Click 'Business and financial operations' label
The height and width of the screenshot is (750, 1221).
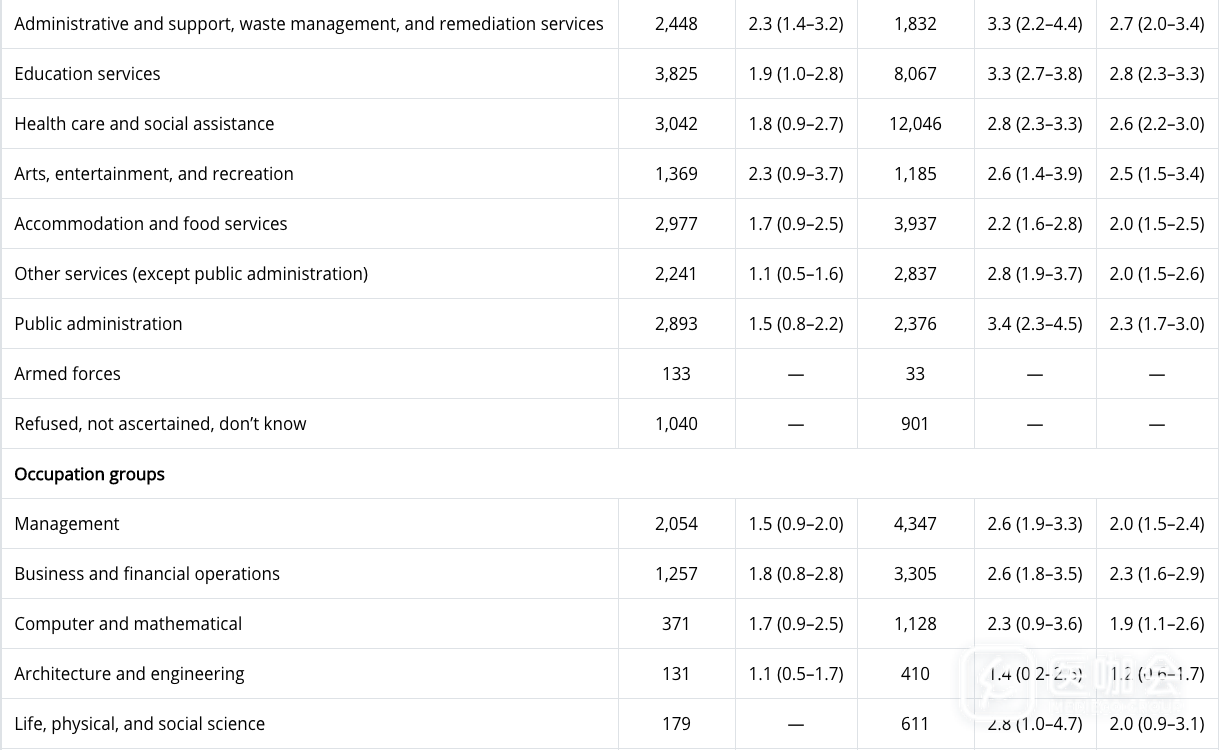(x=147, y=574)
